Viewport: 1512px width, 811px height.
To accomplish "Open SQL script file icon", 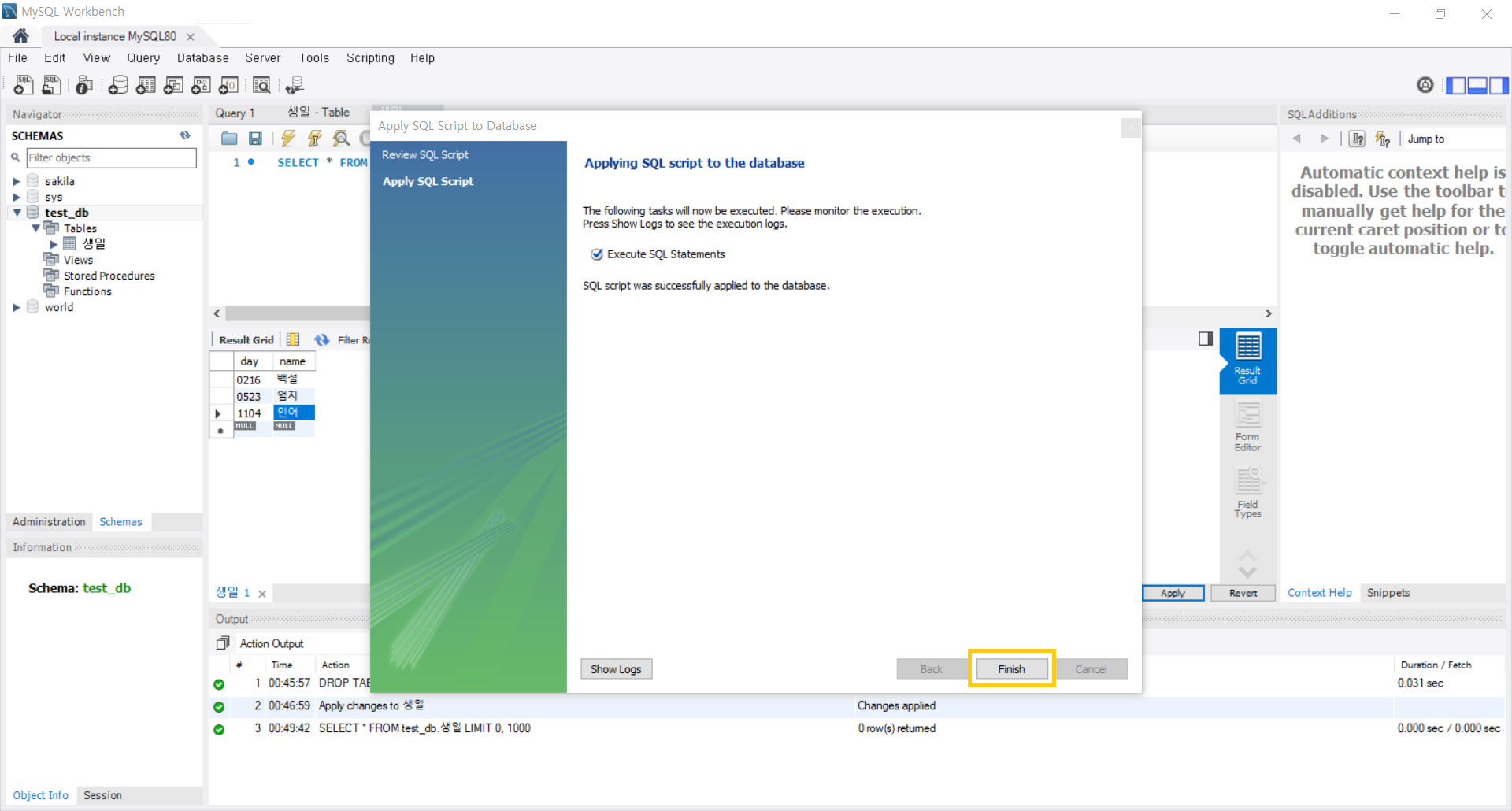I will [x=52, y=85].
